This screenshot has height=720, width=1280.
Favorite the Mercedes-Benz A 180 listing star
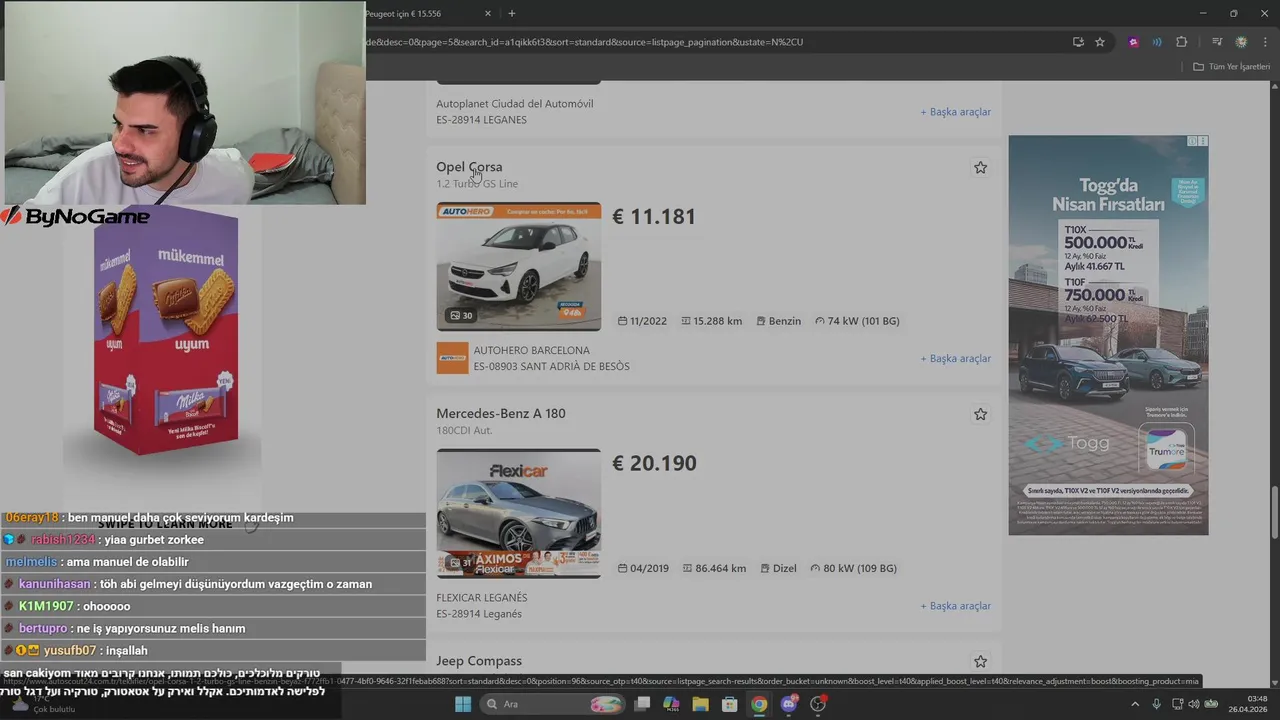pyautogui.click(x=980, y=414)
